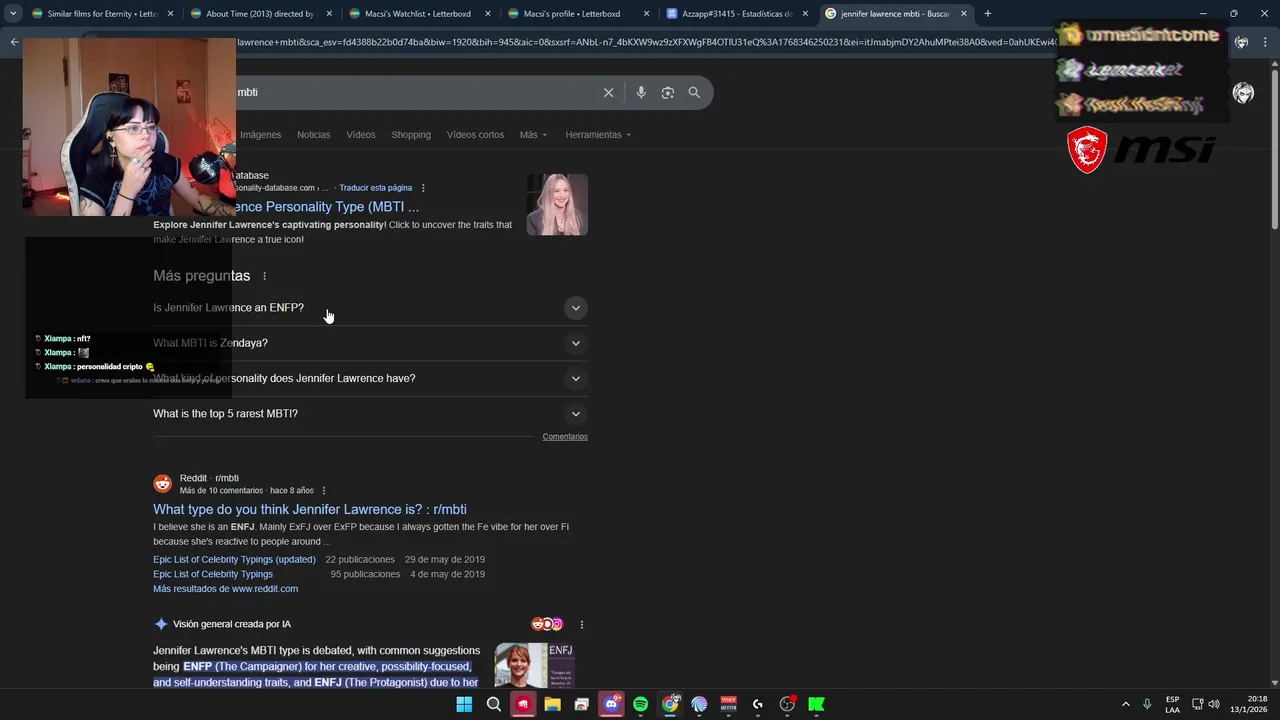Open Kick app from the taskbar
Image resolution: width=1280 pixels, height=720 pixels.
pyautogui.click(x=817, y=704)
